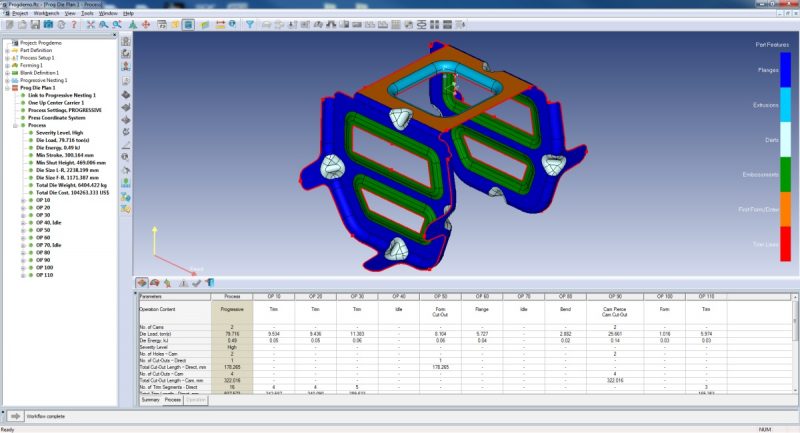Click the highlighted blue panel toolbar icon
Screen dimensions: 800x433
[188, 24]
